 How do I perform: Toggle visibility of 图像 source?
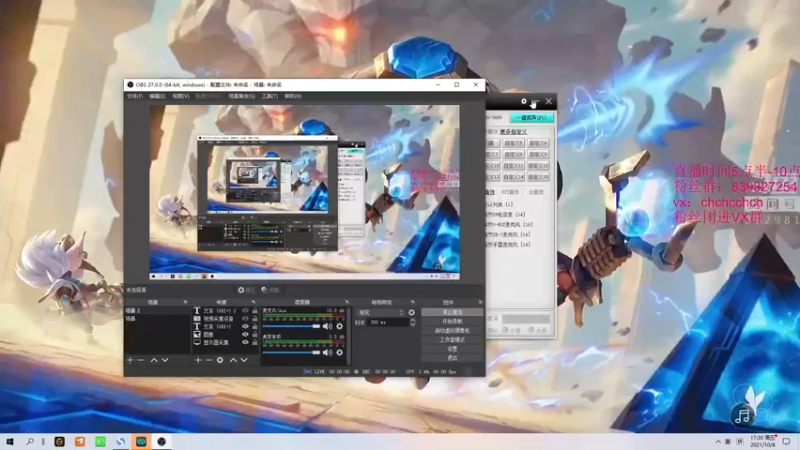[x=245, y=334]
